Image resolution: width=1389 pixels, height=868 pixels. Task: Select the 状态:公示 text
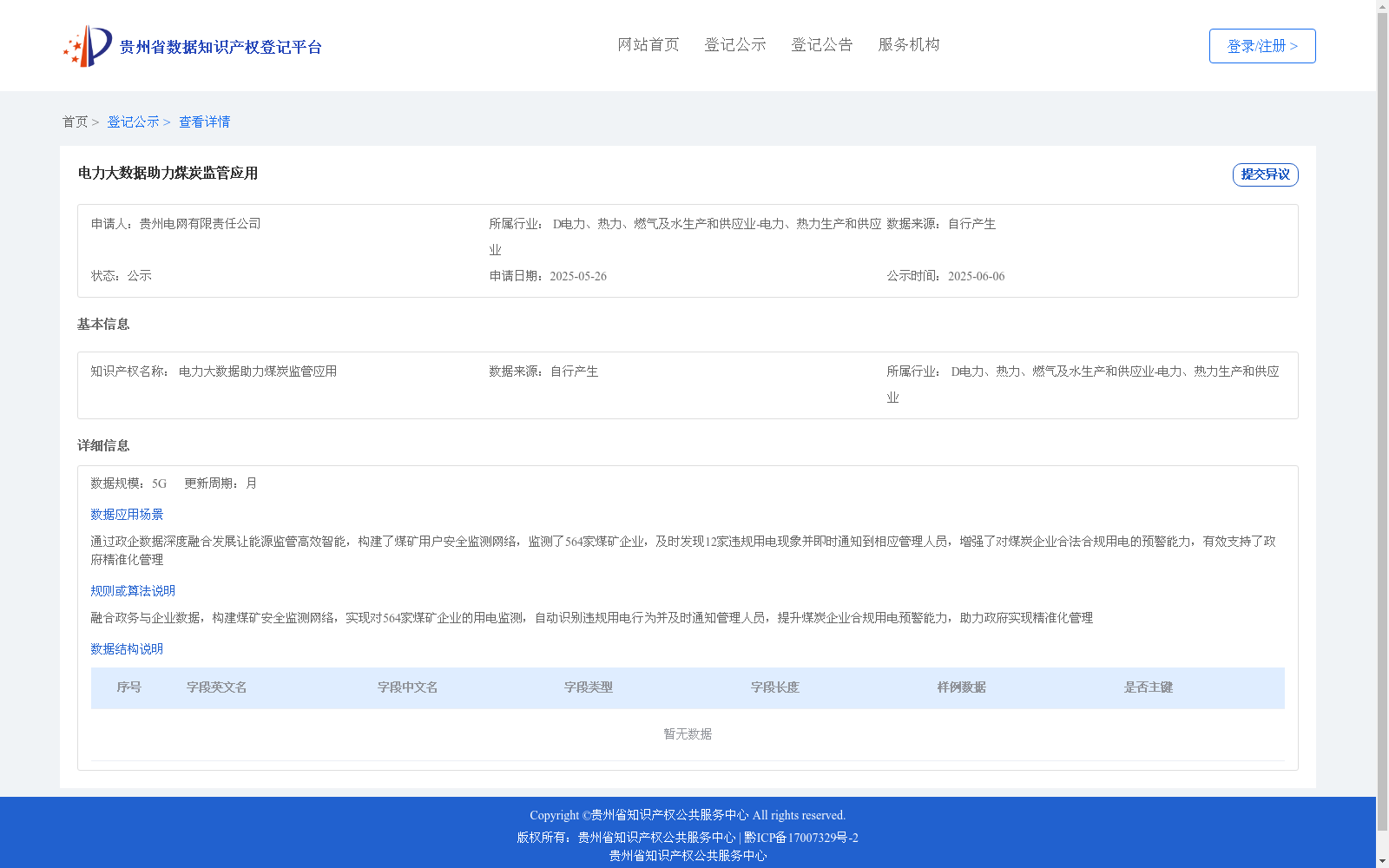tap(122, 276)
